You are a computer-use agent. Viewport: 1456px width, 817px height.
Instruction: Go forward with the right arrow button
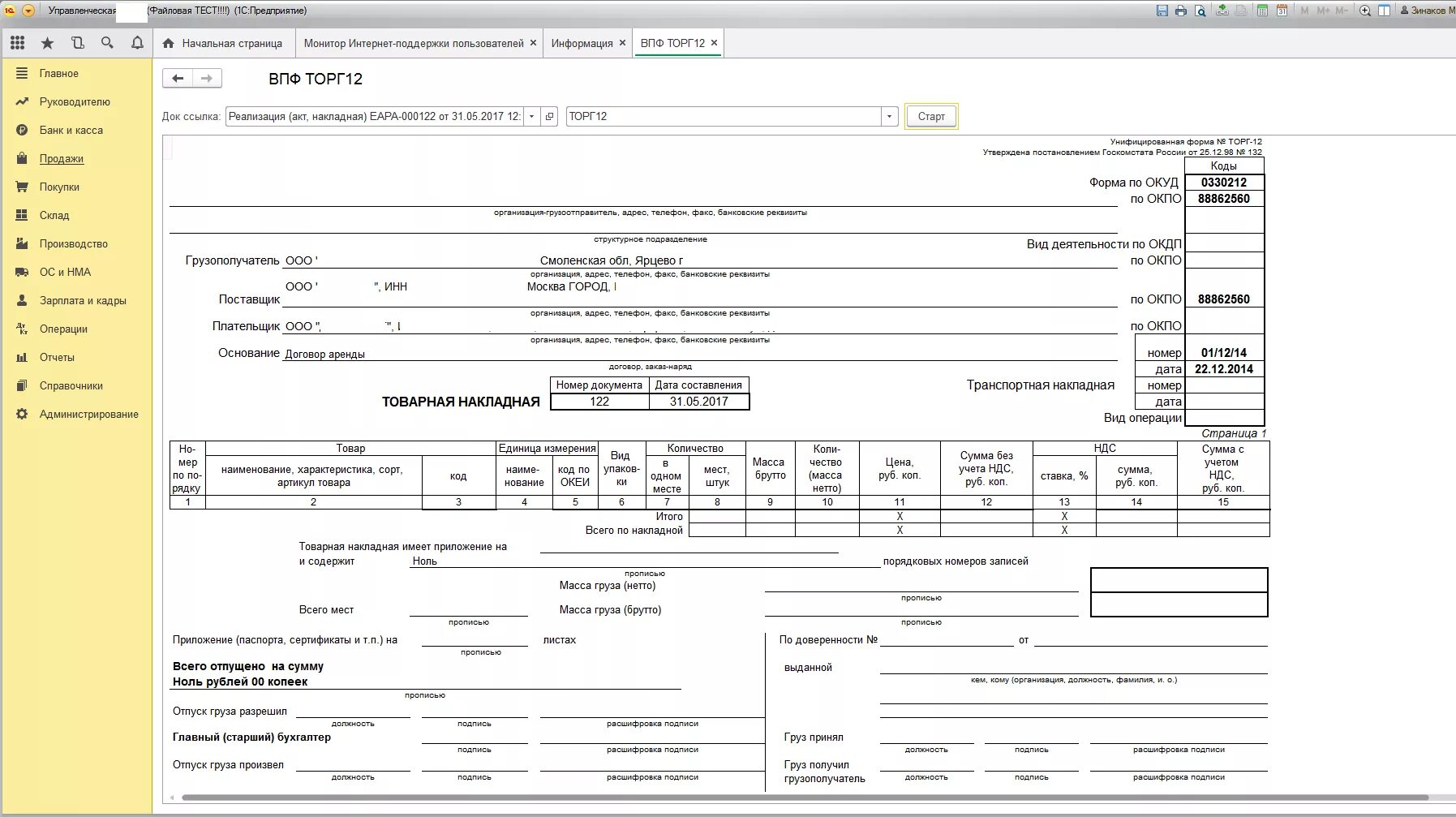coord(207,78)
